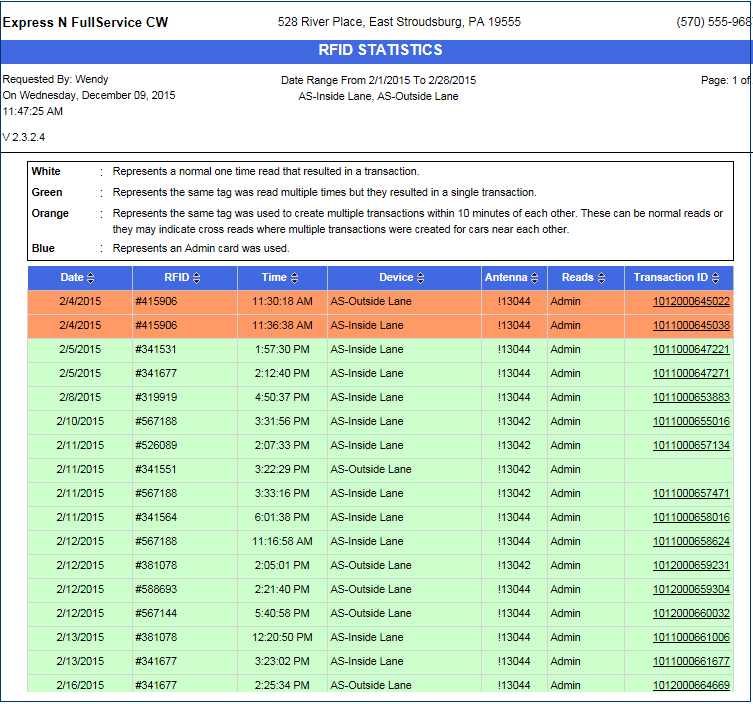Viewport: 753px width, 704px height.
Task: View transaction 1011000657134 details
Action: pos(691,445)
